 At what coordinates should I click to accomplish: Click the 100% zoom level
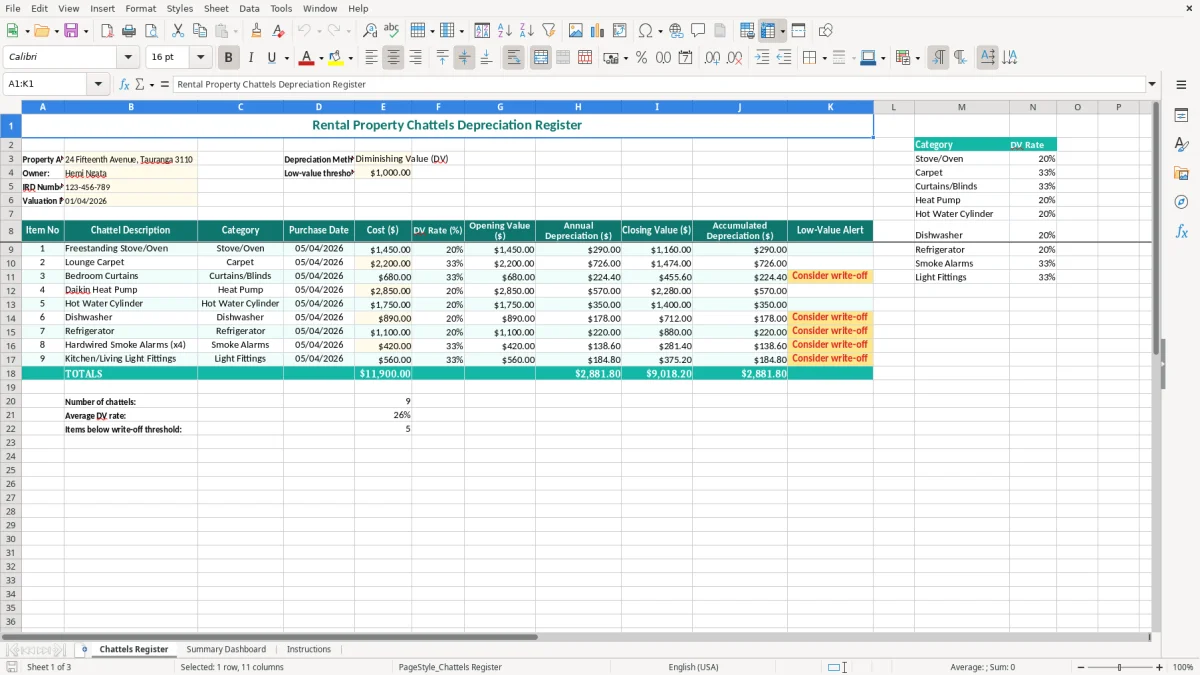(x=1183, y=667)
